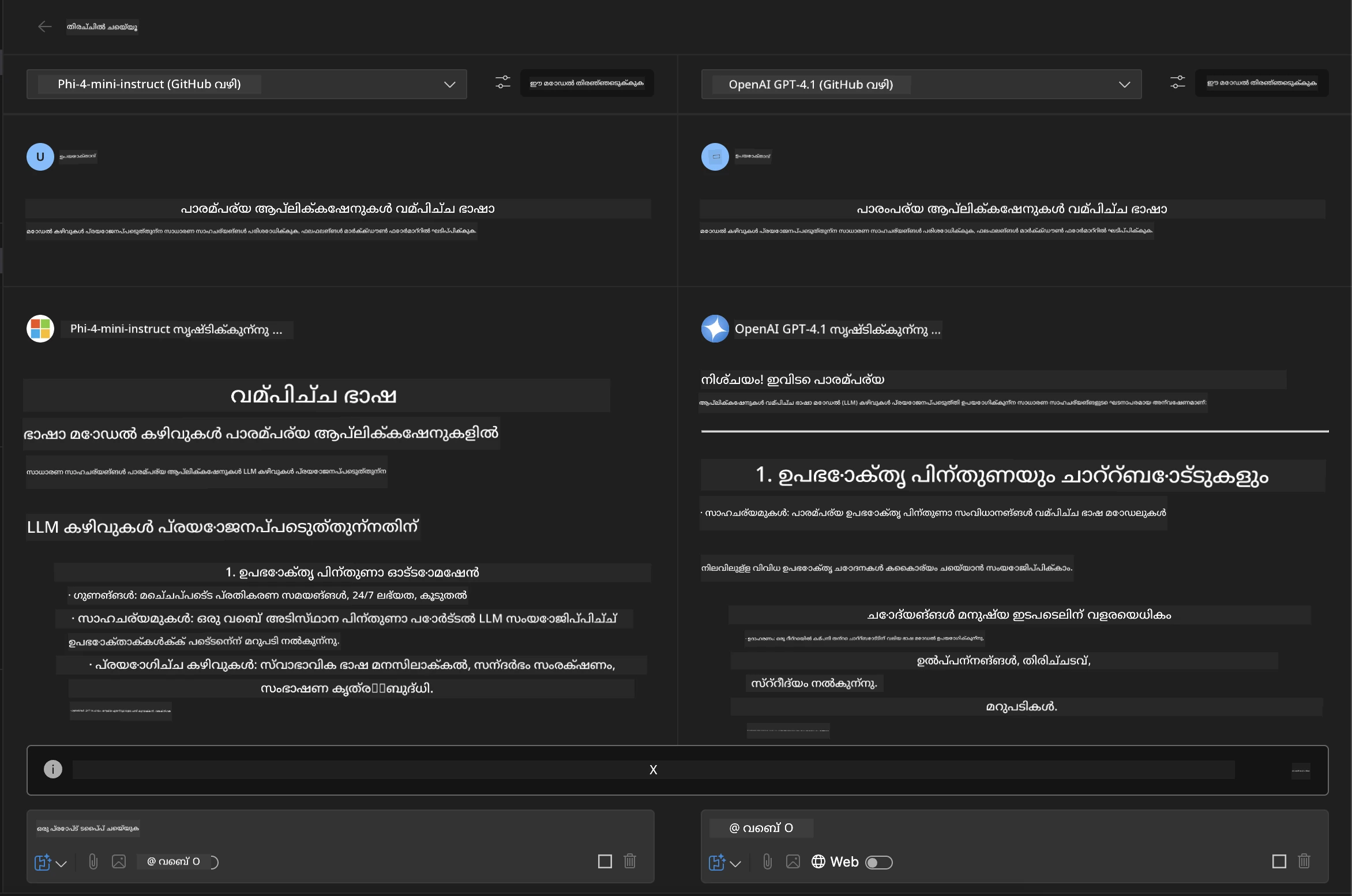Click the 'Phi-4-mini-instruct സൃഷ്ടിക്കുന്നു ...' status text
The image size is (1352, 896).
point(176,329)
